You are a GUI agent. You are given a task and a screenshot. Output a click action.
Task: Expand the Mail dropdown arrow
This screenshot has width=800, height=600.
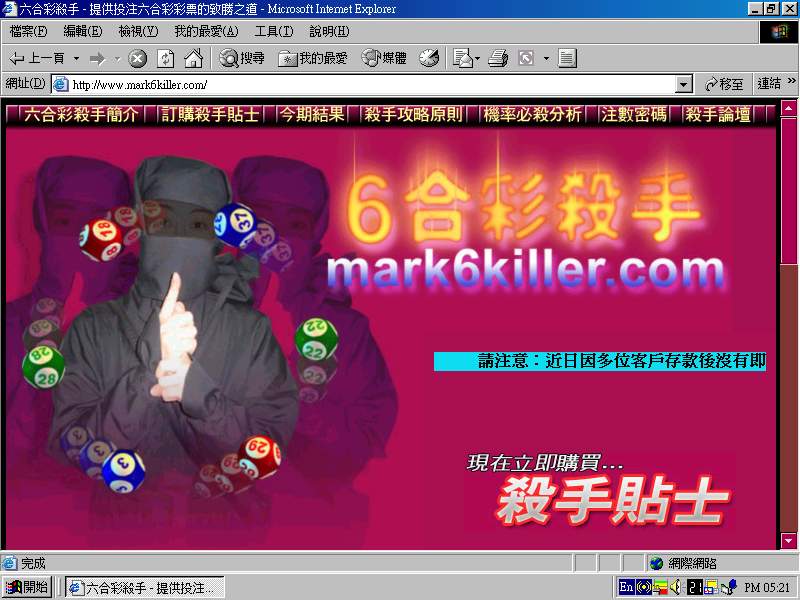tap(478, 59)
